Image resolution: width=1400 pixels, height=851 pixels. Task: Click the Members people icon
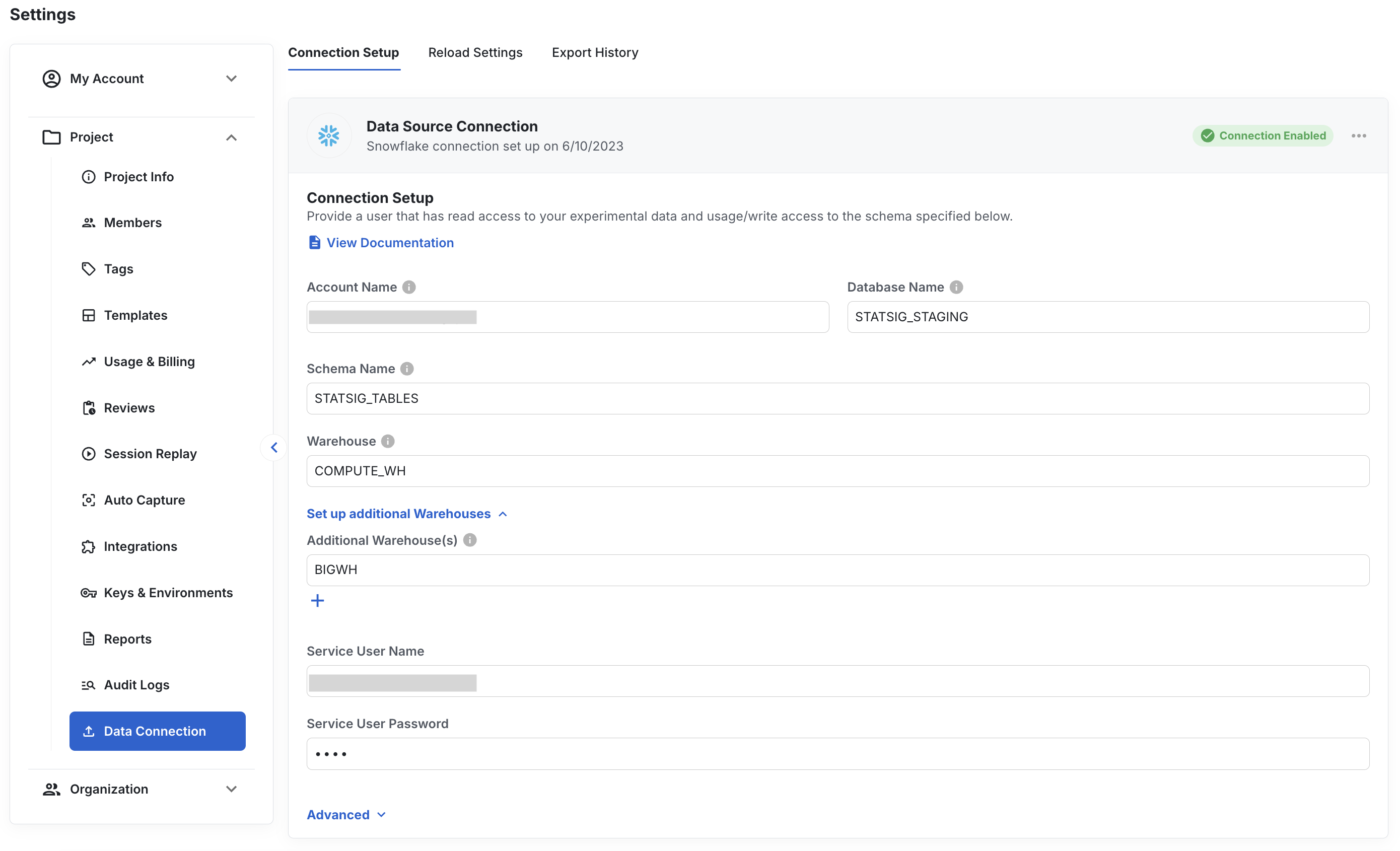[89, 223]
